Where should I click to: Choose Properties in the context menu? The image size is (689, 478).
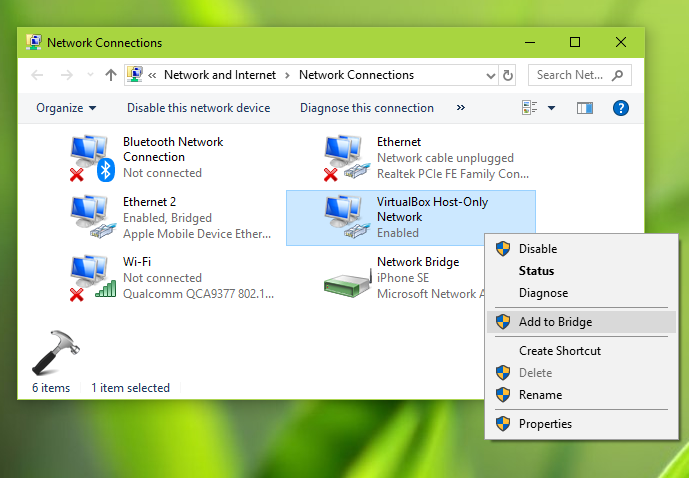(x=545, y=424)
